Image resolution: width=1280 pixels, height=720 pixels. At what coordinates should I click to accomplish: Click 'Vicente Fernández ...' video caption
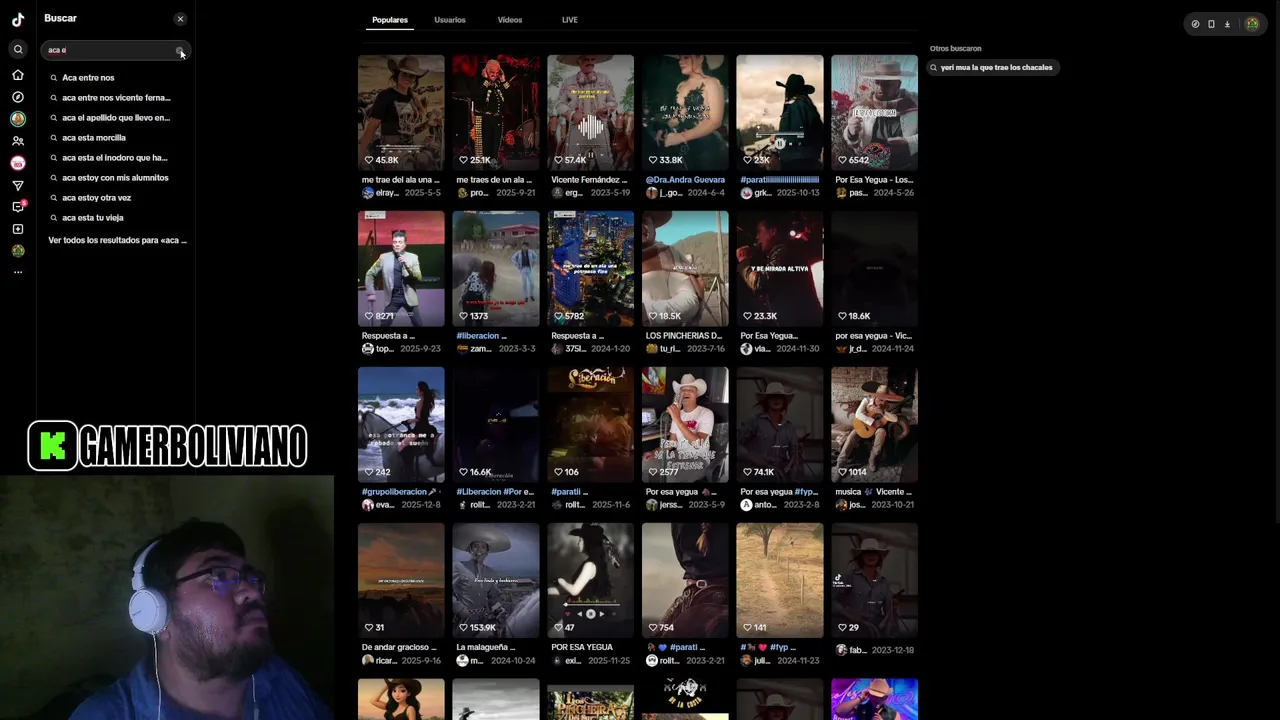tap(590, 180)
